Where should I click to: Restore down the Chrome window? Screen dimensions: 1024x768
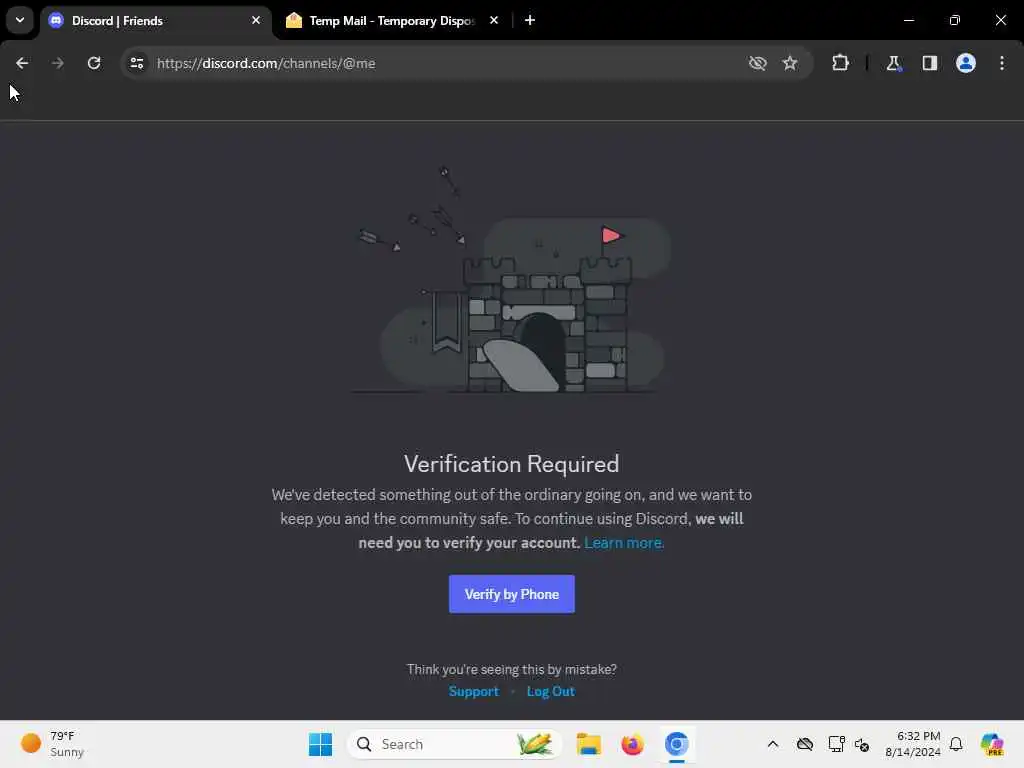tap(955, 20)
